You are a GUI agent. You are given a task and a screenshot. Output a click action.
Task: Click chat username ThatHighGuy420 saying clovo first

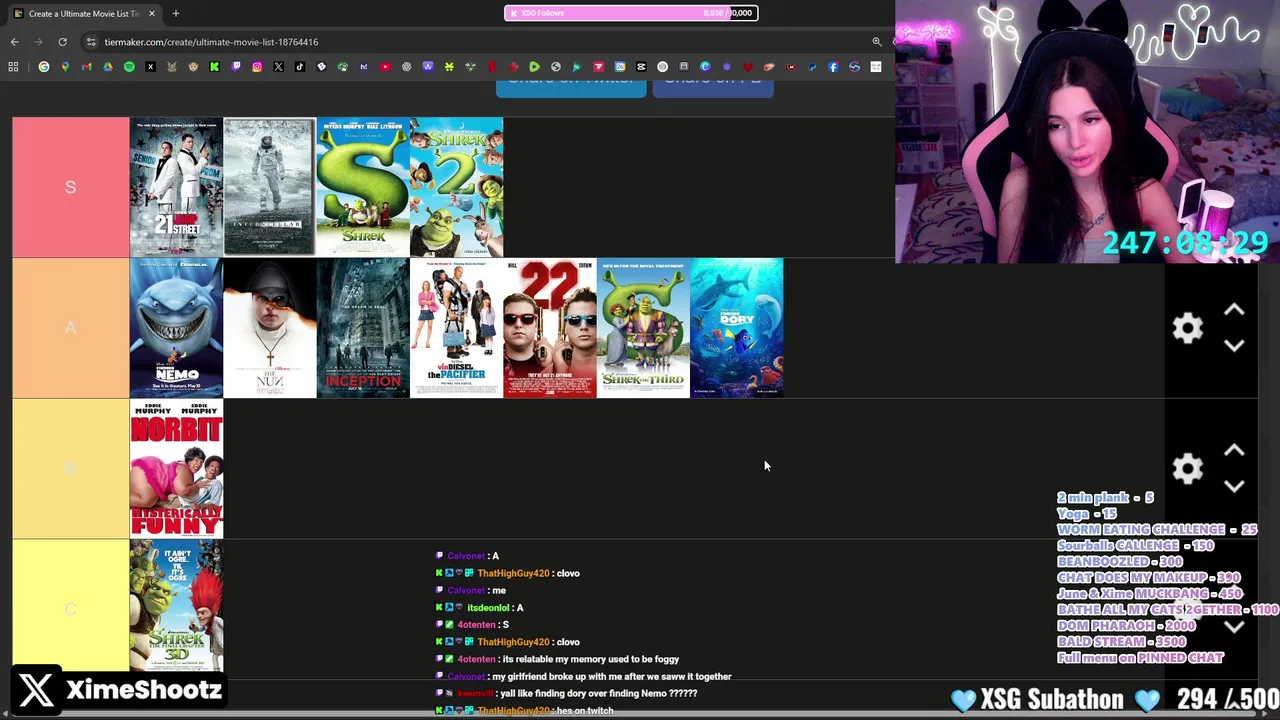[x=513, y=573]
